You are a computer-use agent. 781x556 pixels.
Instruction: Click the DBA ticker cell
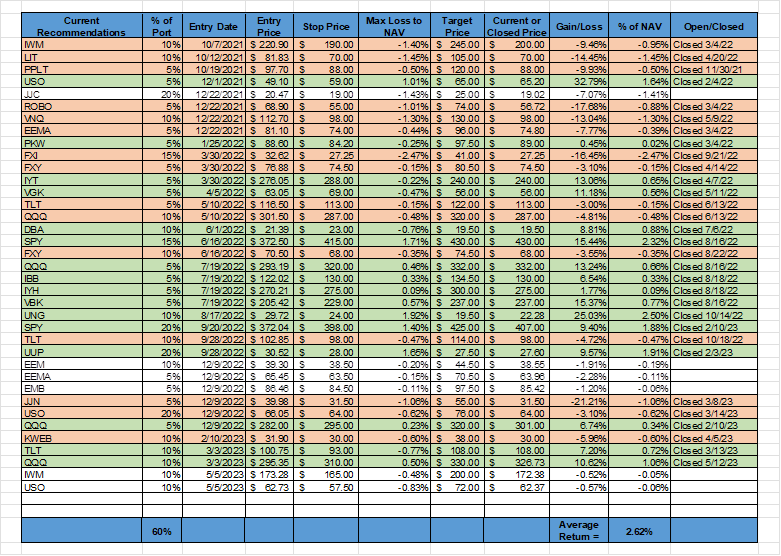(82, 229)
